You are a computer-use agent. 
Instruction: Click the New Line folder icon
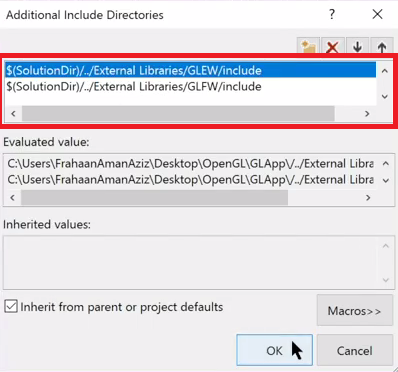click(x=308, y=46)
